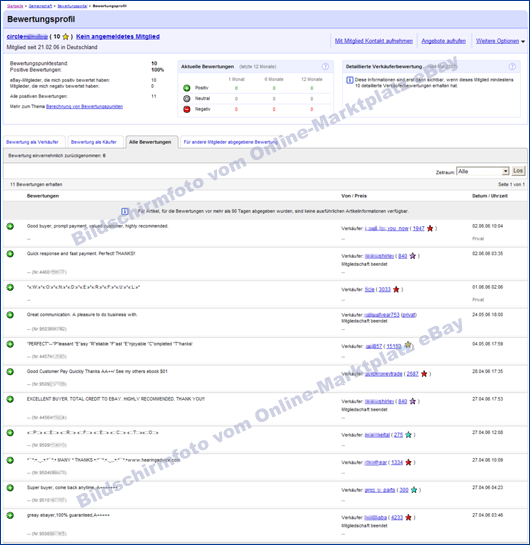Click positive icon for 'Great communication' feedback row
Image resolution: width=530 pixels, height=545 pixels.
pyautogui.click(x=10, y=315)
